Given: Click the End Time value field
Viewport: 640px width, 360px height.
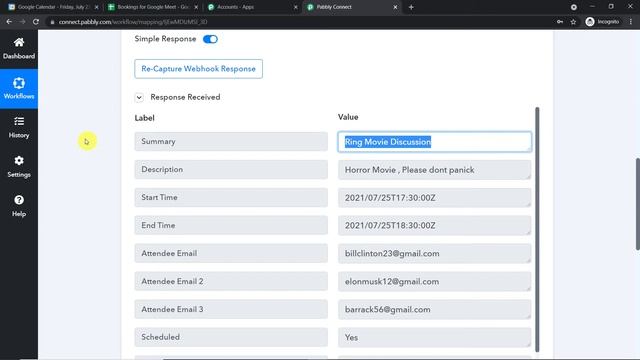Looking at the screenshot, I should click(x=435, y=225).
